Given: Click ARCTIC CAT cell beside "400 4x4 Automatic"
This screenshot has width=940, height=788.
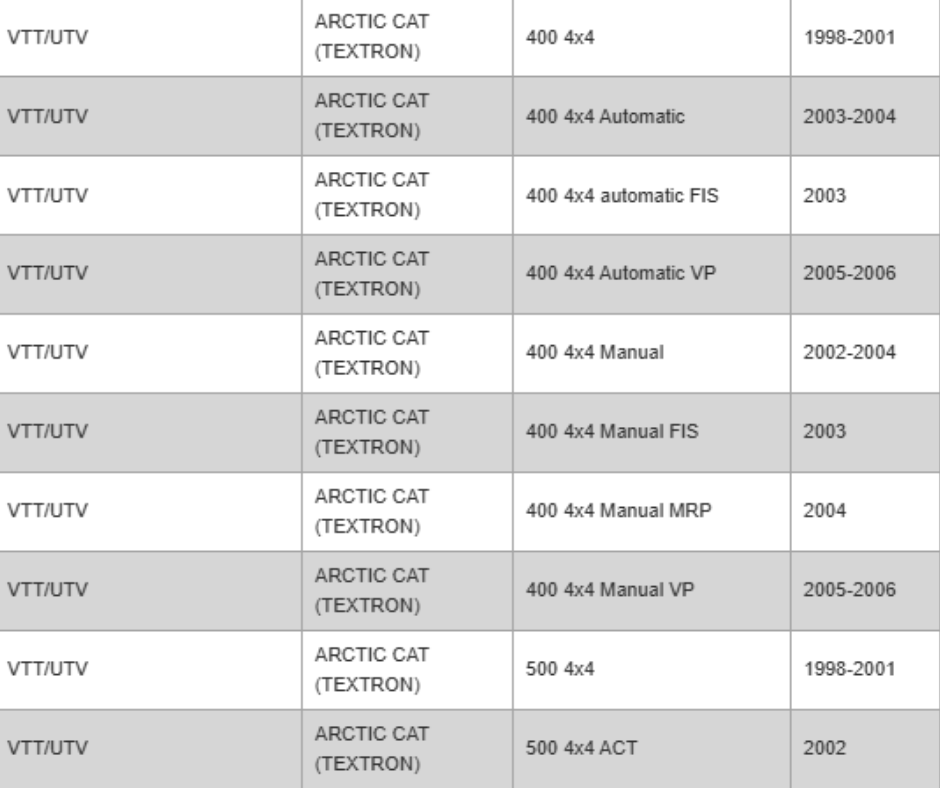Looking at the screenshot, I should pos(365,117).
